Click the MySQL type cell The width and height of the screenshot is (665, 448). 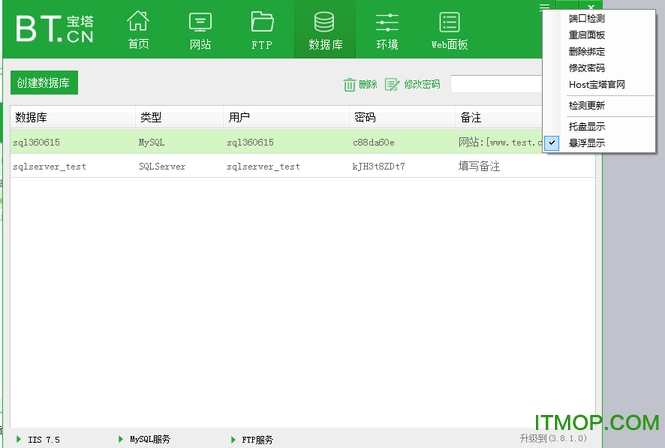151,143
